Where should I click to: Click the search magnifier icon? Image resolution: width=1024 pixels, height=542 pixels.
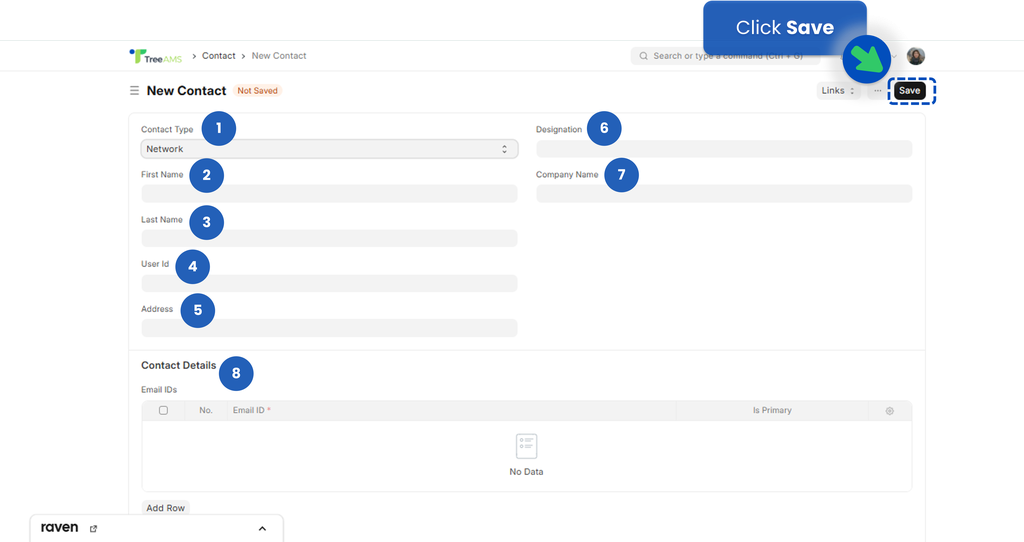coord(643,56)
